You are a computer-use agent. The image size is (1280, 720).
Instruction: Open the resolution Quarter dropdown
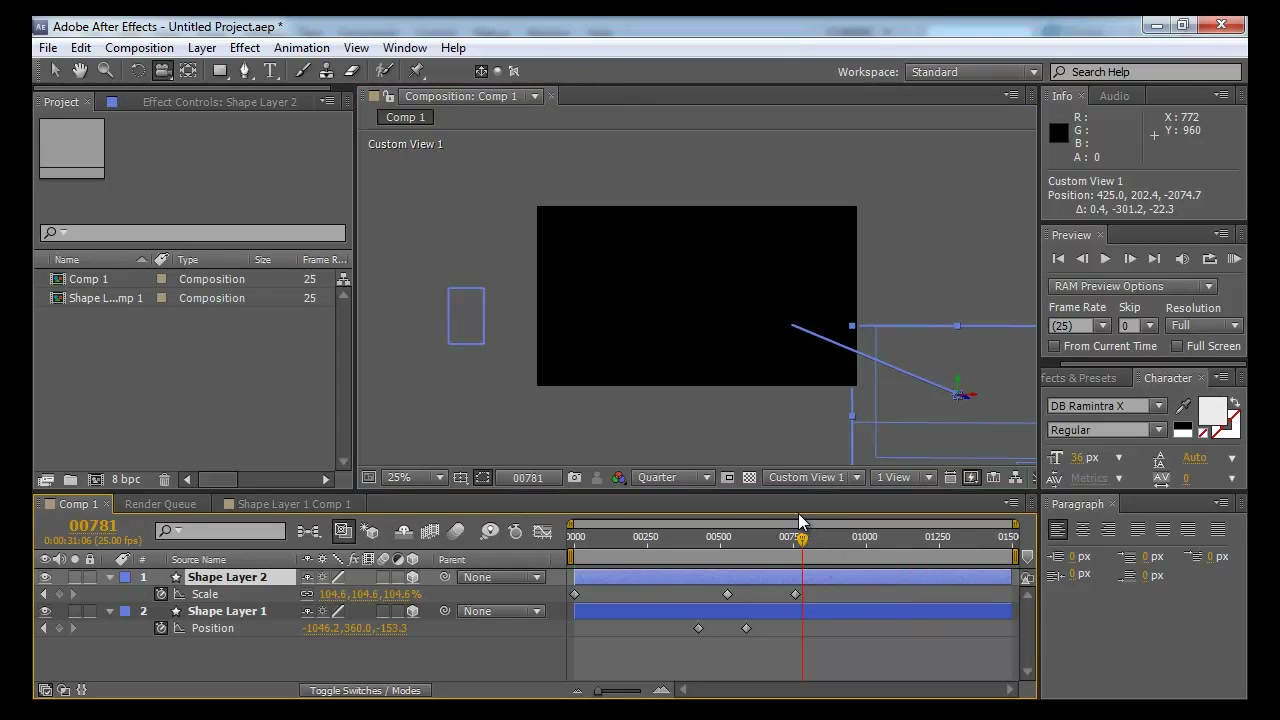tap(674, 478)
